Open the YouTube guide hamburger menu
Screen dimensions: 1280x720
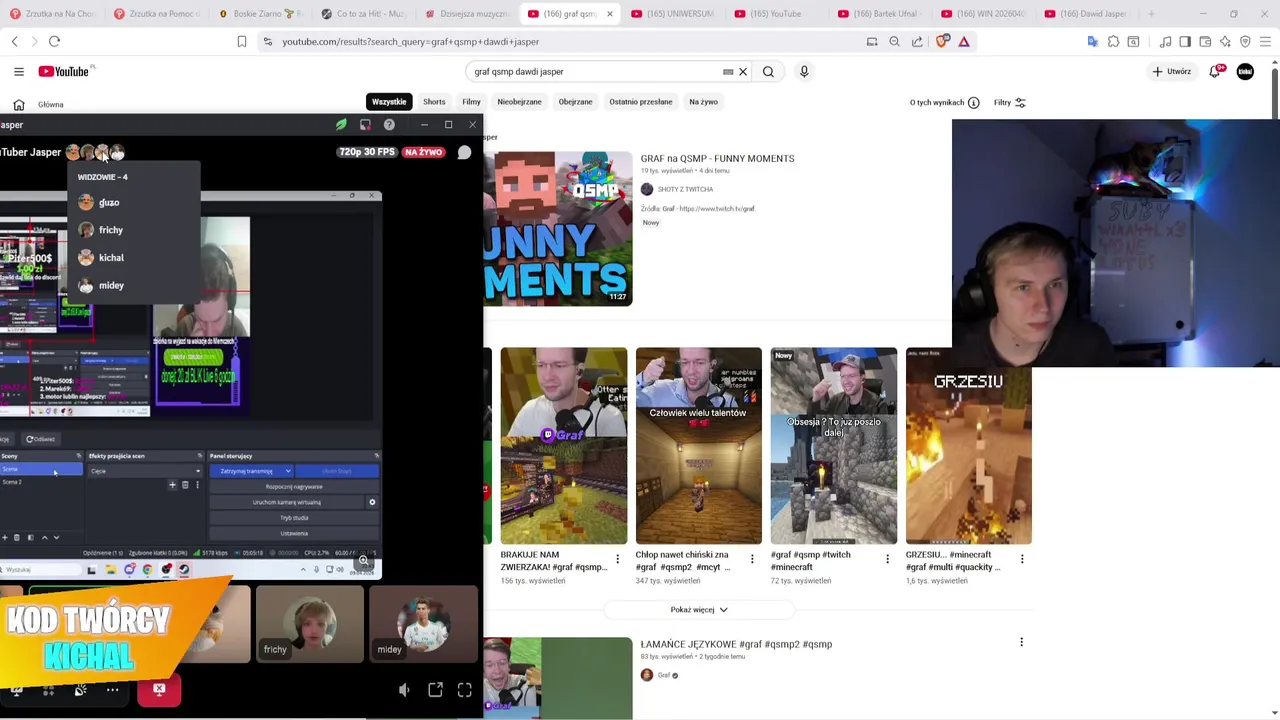19,71
